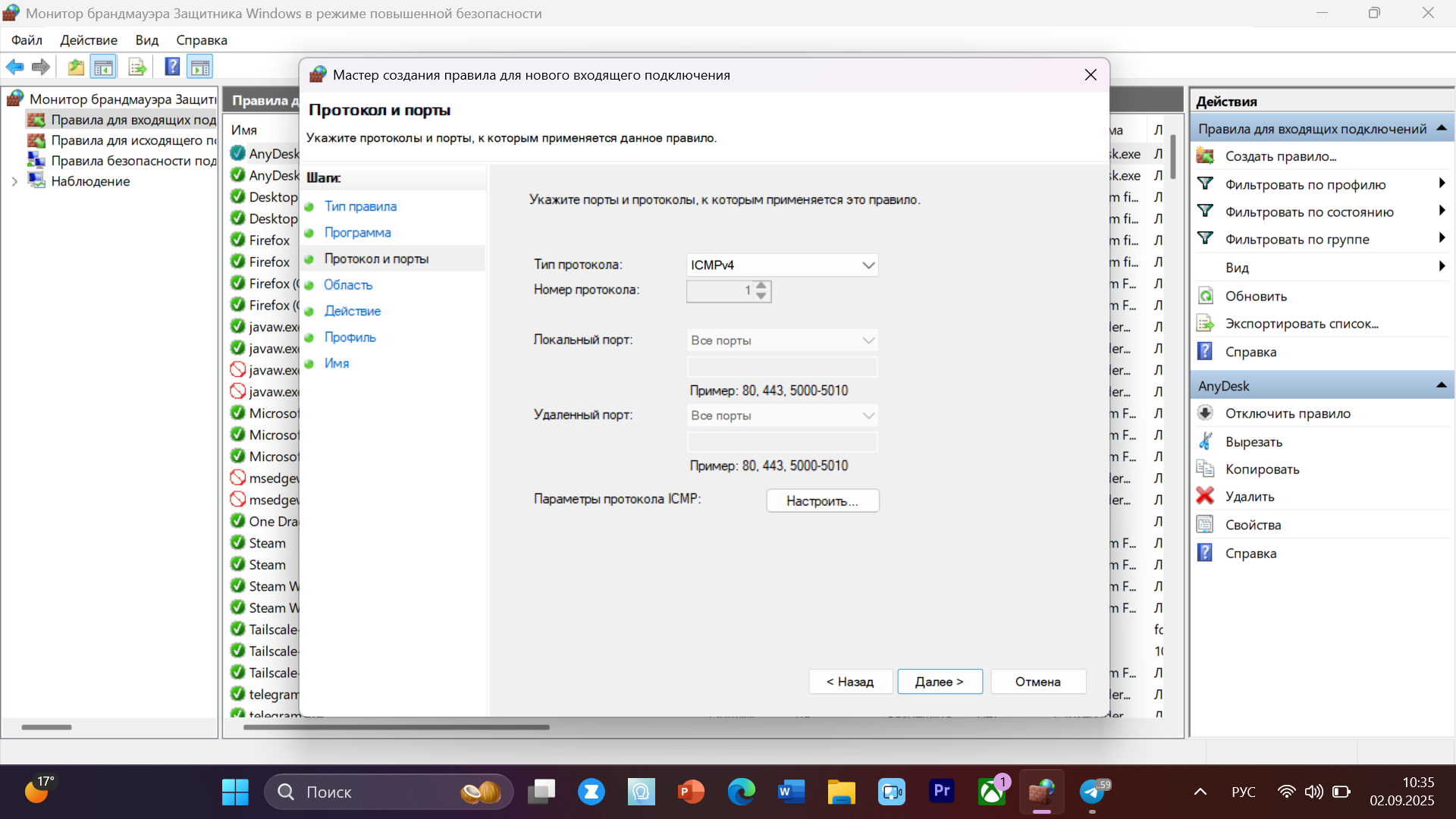Viewport: 1456px width, 819px height.
Task: Click Обновить refresh action
Action: click(x=1255, y=297)
